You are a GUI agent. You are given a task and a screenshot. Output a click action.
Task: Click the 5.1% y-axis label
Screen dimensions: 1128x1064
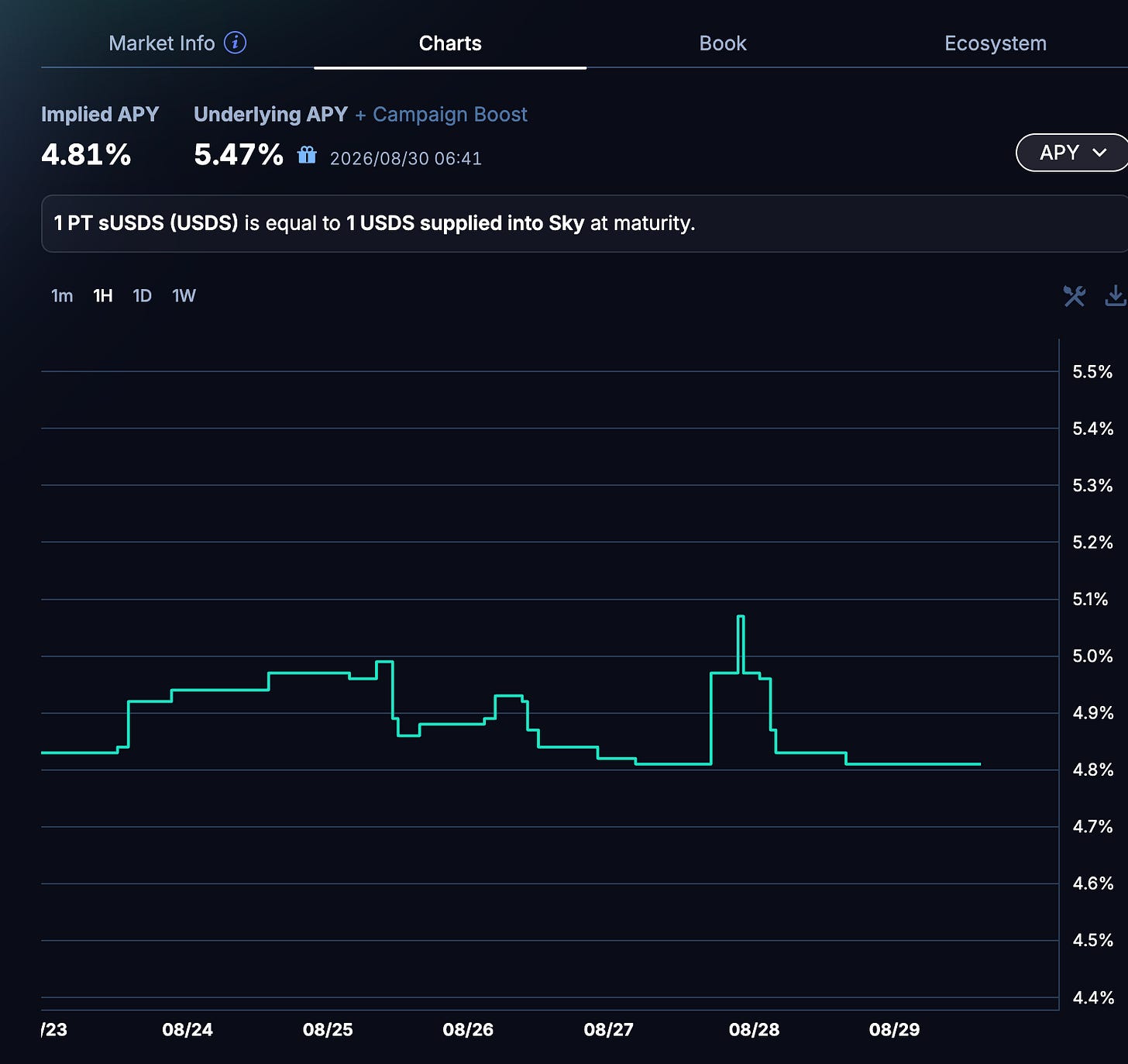pyautogui.click(x=1090, y=599)
